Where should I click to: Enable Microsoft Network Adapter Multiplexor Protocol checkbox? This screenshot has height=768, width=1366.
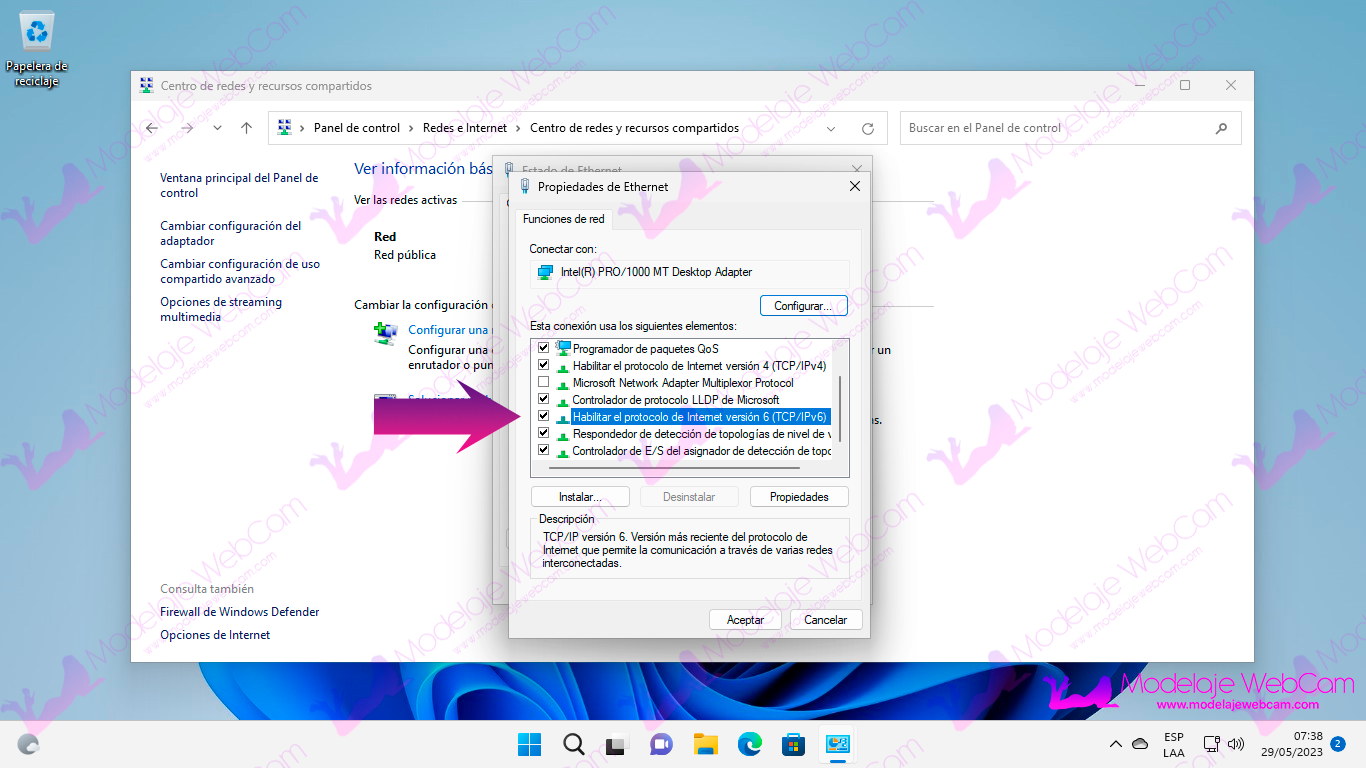pos(544,383)
